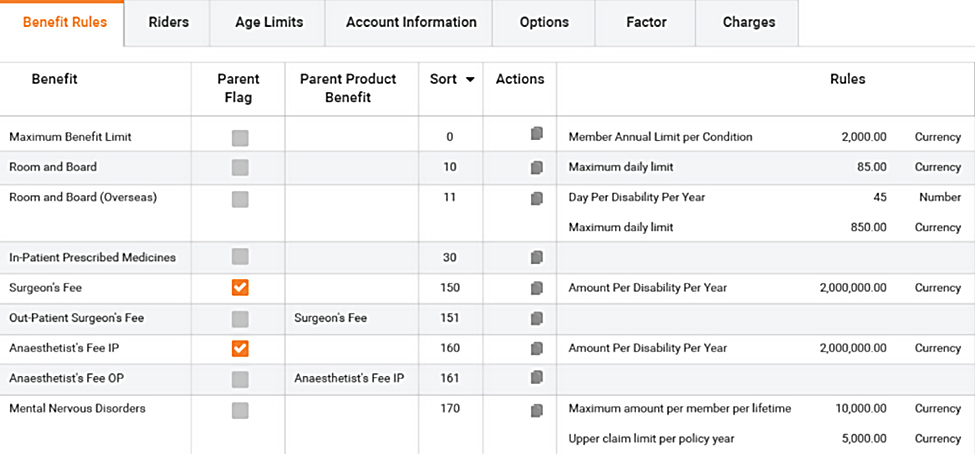Image resolution: width=975 pixels, height=454 pixels.
Task: Click copy icon for Out-Patient Surgeon's Fee
Action: pyautogui.click(x=537, y=318)
